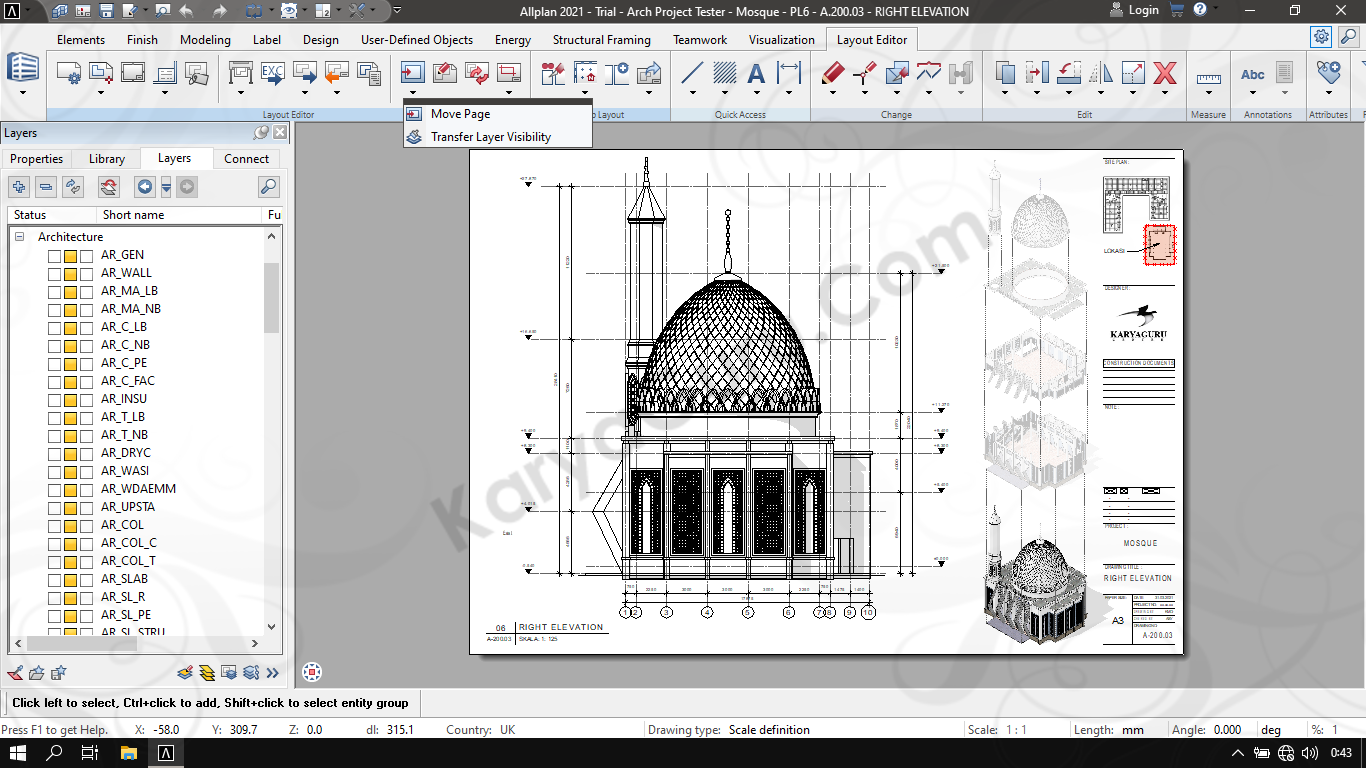Image resolution: width=1366 pixels, height=768 pixels.
Task: Open the dropdown arrow under the Abc annotations tool
Action: click(1252, 94)
